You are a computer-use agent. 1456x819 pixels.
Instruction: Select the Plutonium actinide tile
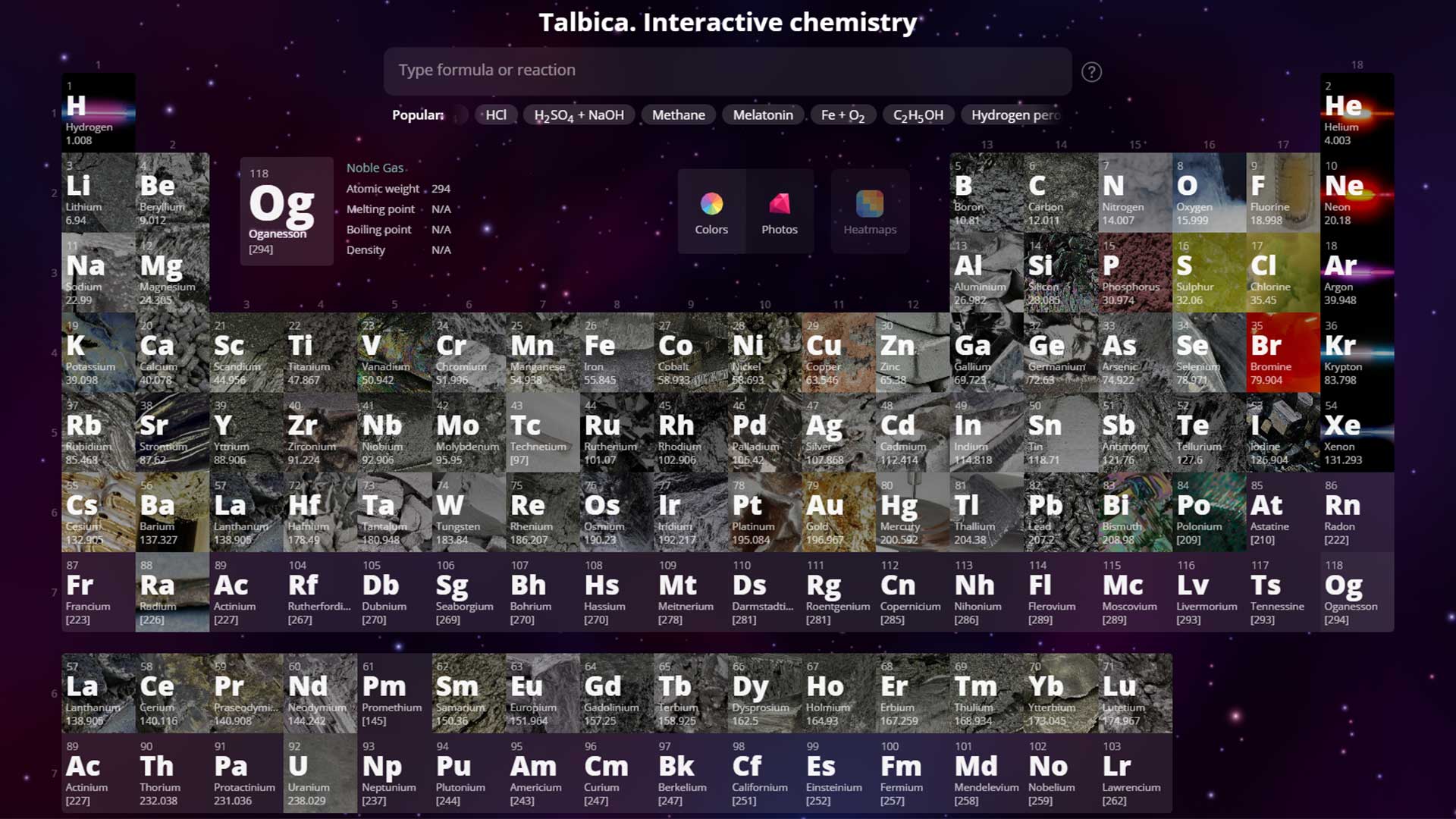tap(469, 773)
